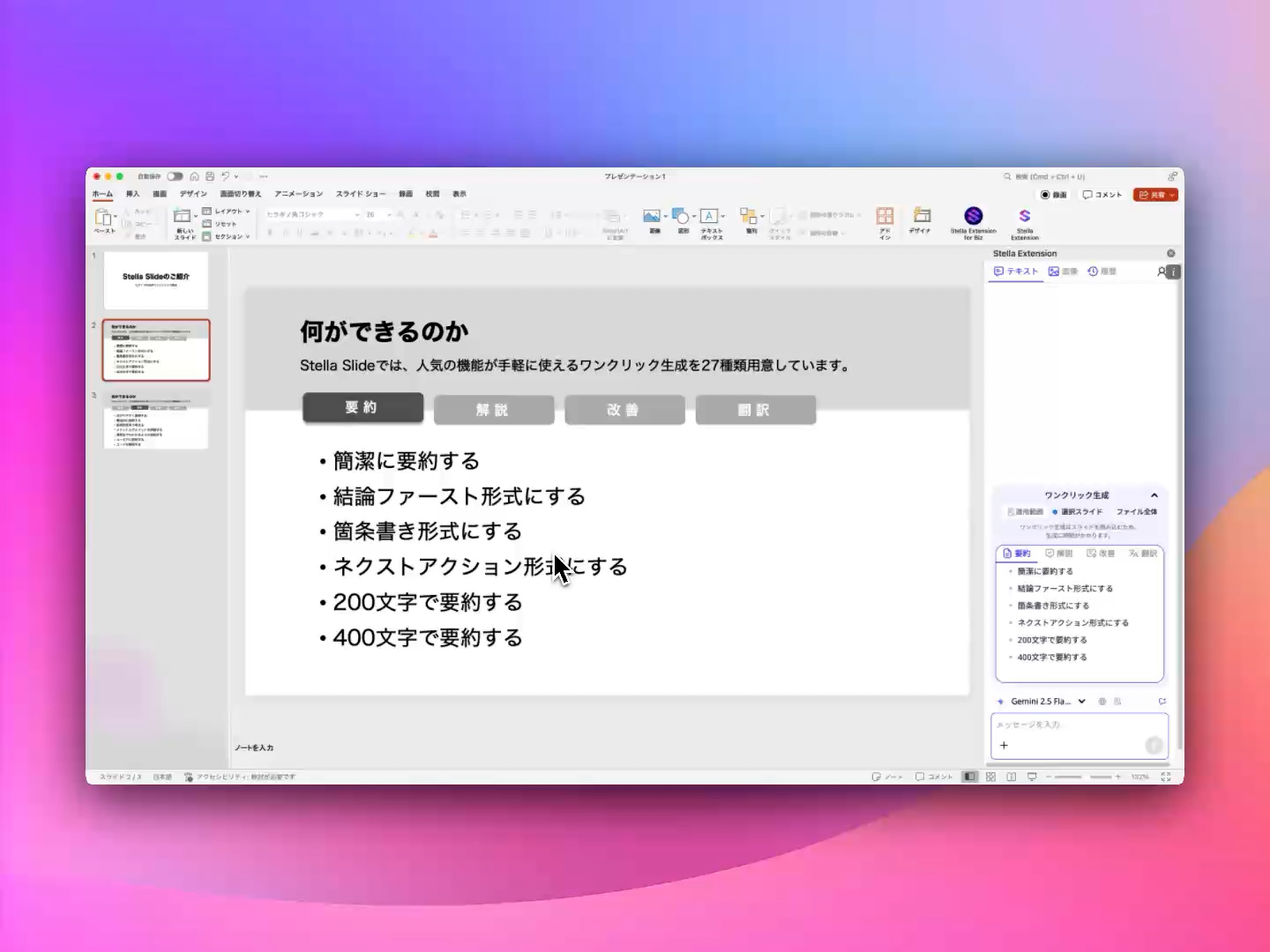Screen dimensions: 1270x952
Task: Click 簡潔に要約する in Stella panel
Action: (x=1045, y=571)
